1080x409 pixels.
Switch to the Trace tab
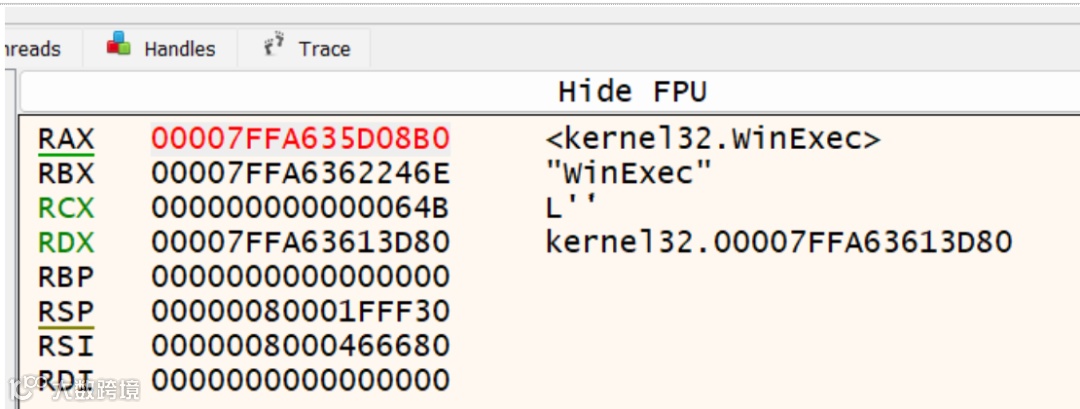click(304, 48)
